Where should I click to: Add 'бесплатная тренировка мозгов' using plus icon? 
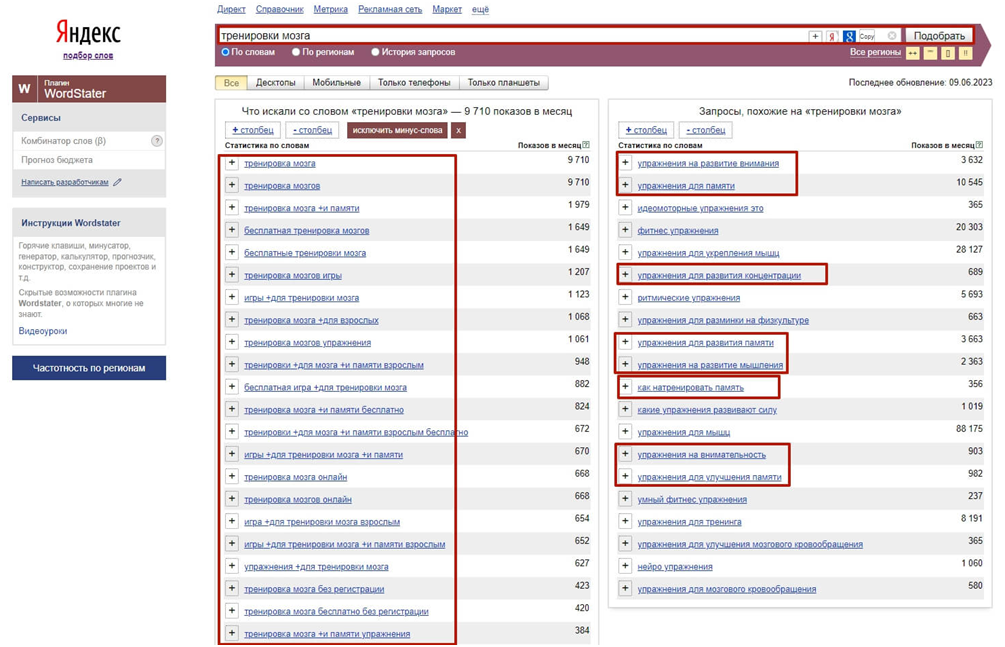click(232, 230)
